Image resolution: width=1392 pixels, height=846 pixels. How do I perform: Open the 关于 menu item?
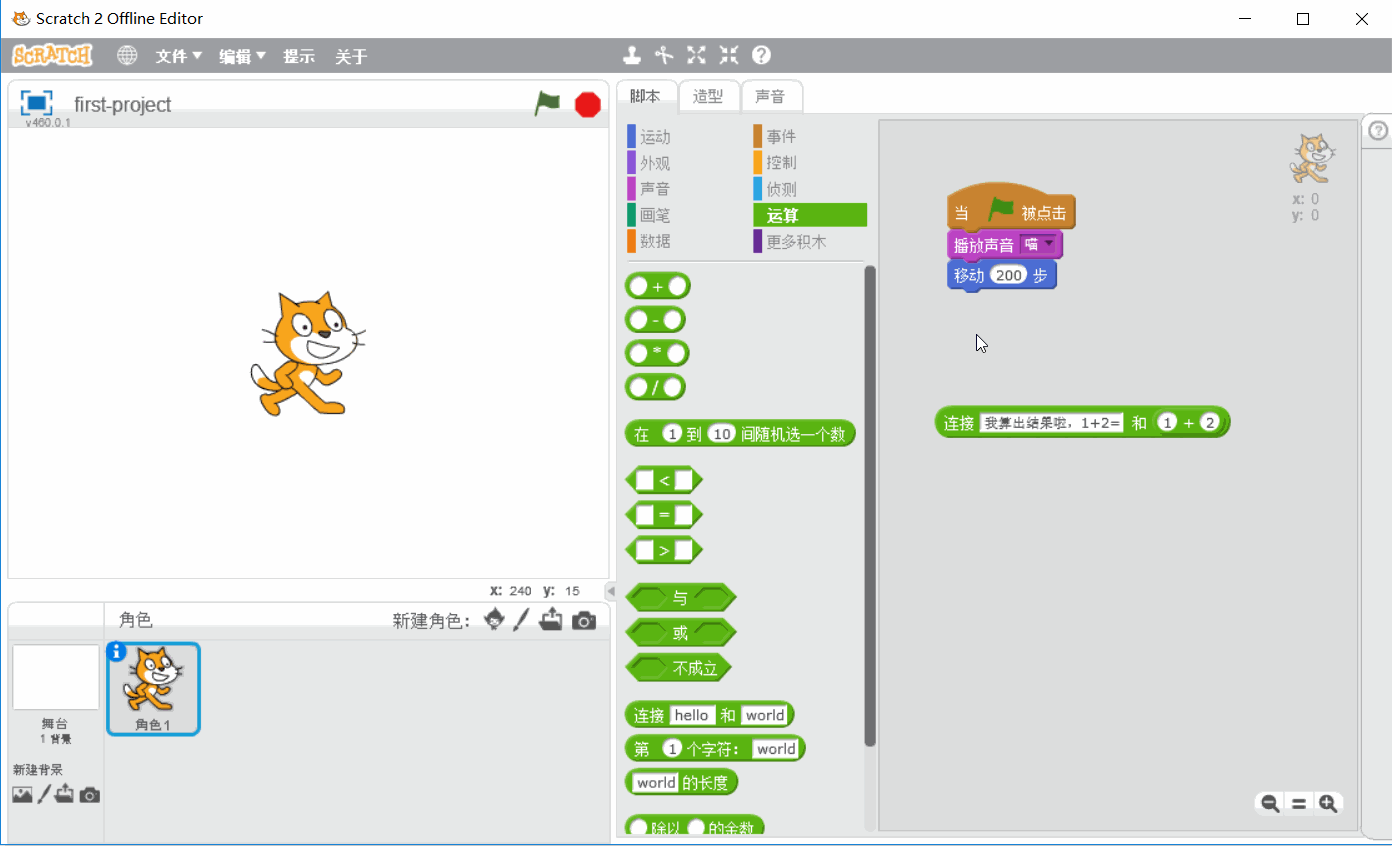coord(351,56)
